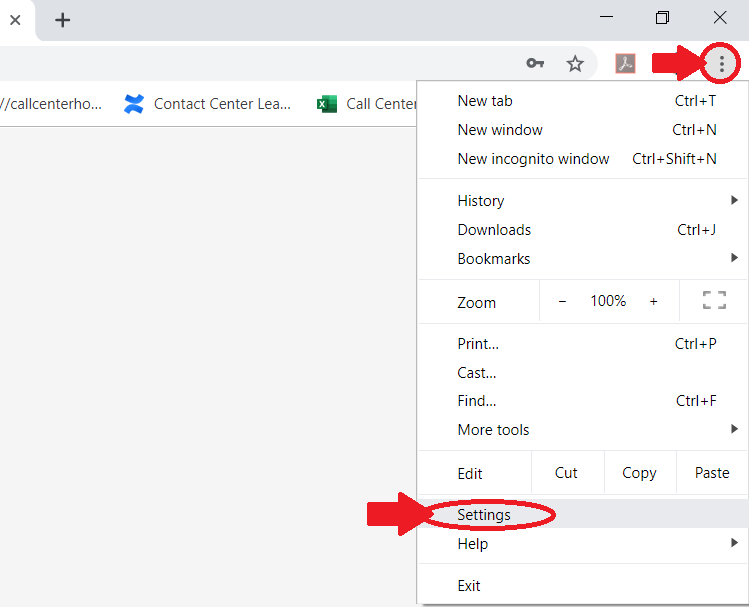Click the Paste edit button
Screen dimensions: 749x607
[712, 473]
